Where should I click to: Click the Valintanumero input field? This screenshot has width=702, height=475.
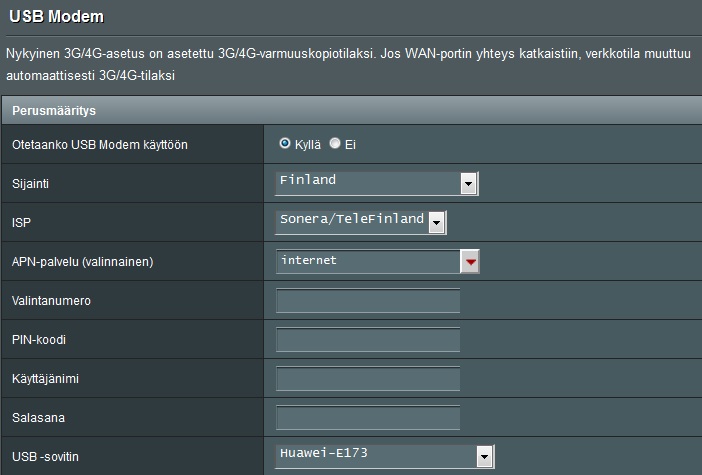pyautogui.click(x=367, y=301)
